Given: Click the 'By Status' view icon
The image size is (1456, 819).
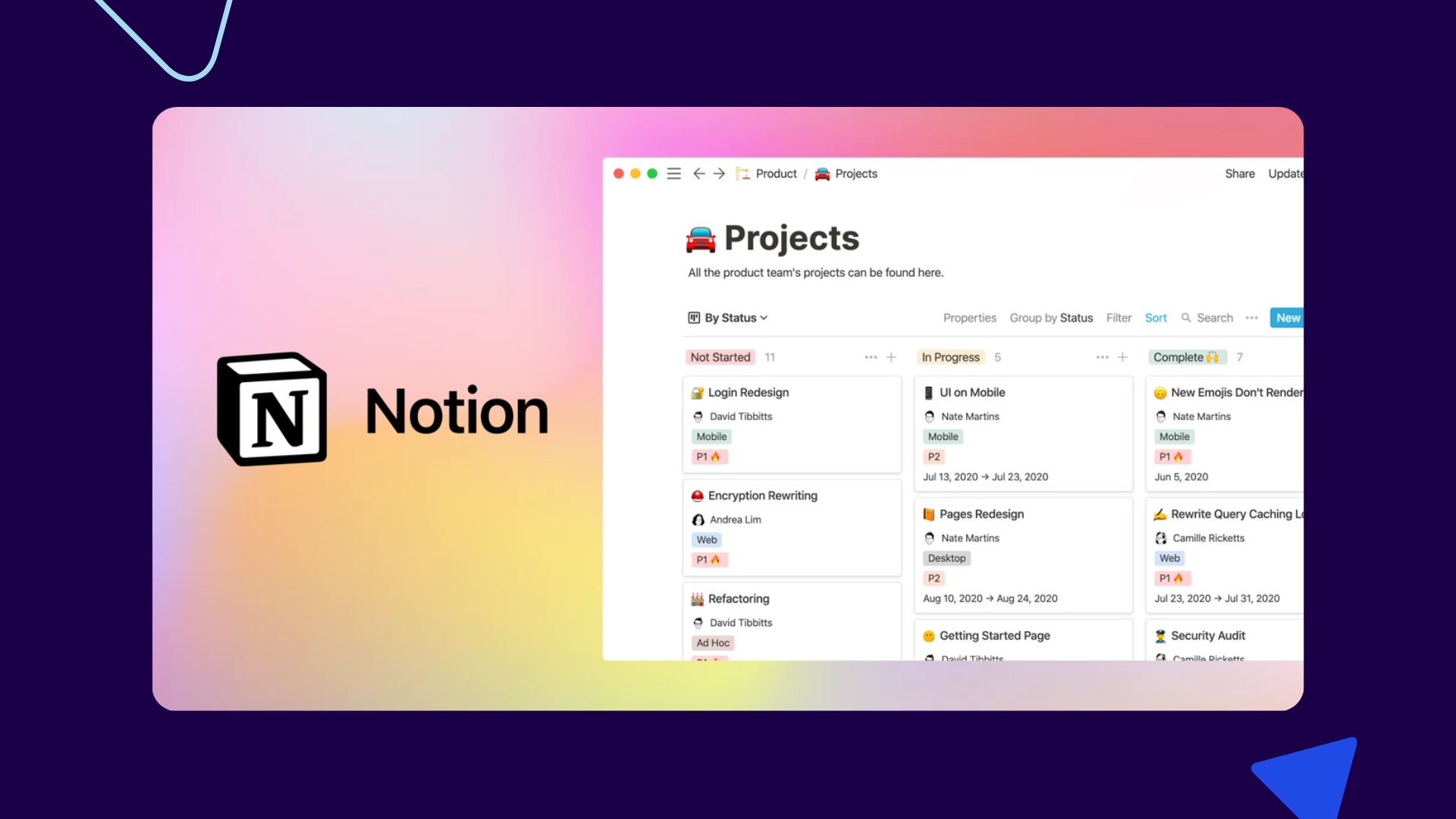Looking at the screenshot, I should (x=693, y=317).
